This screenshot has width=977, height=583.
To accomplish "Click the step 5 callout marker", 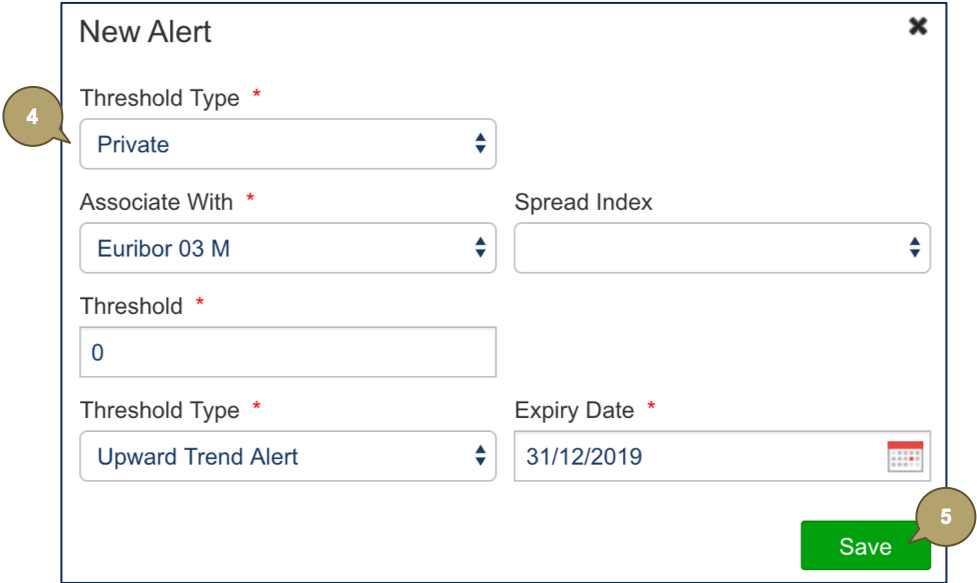I will tap(945, 516).
